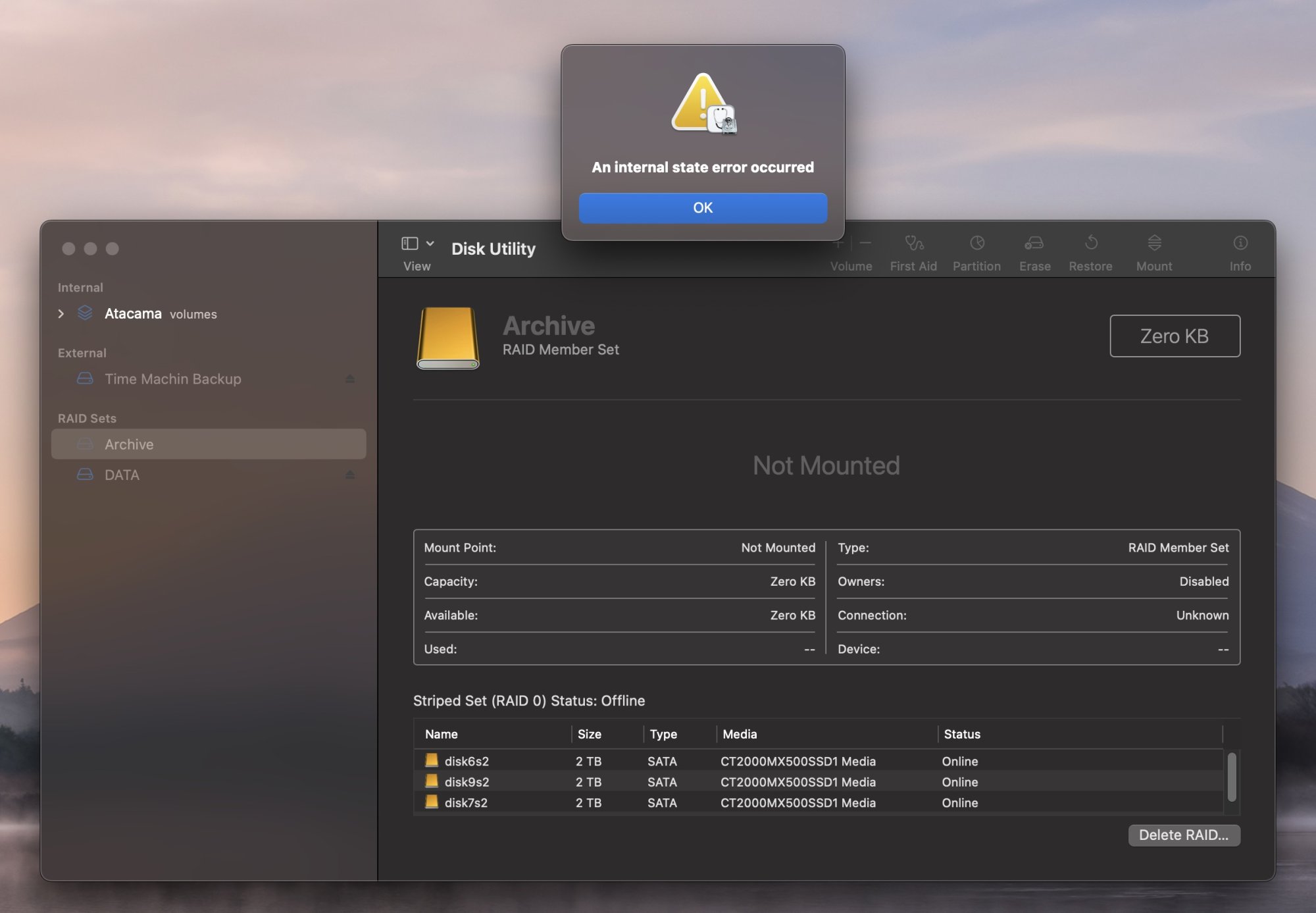The width and height of the screenshot is (1316, 913).
Task: Click the disk6s2 yellow disk icon
Action: pos(432,760)
